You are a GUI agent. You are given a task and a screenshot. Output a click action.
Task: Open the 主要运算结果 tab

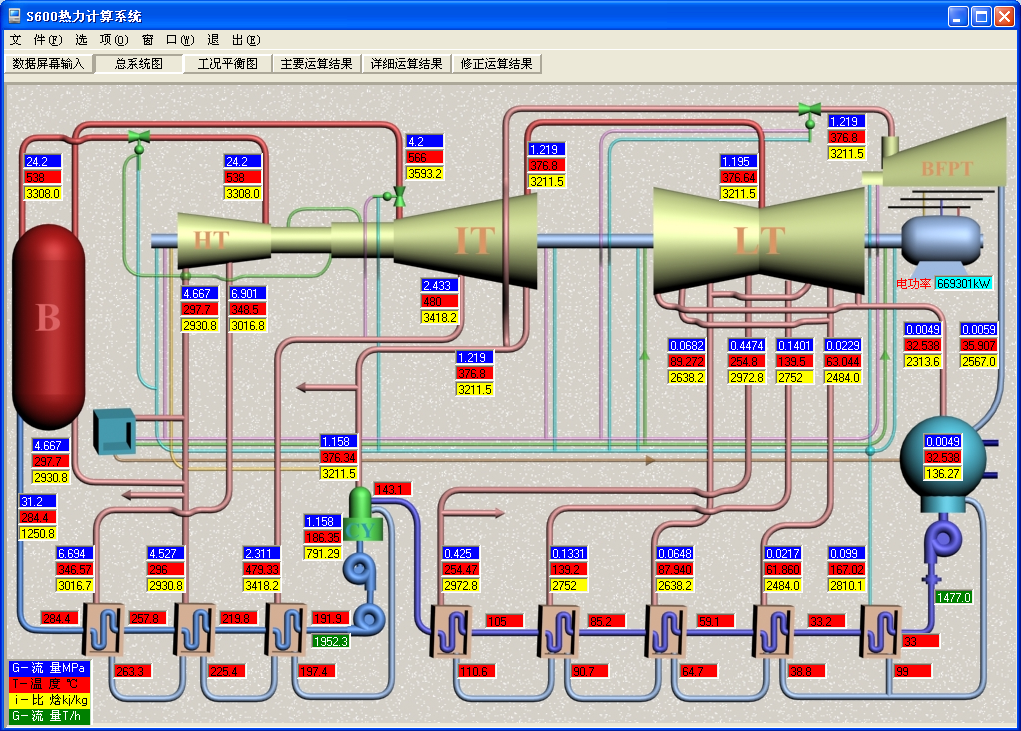point(316,64)
